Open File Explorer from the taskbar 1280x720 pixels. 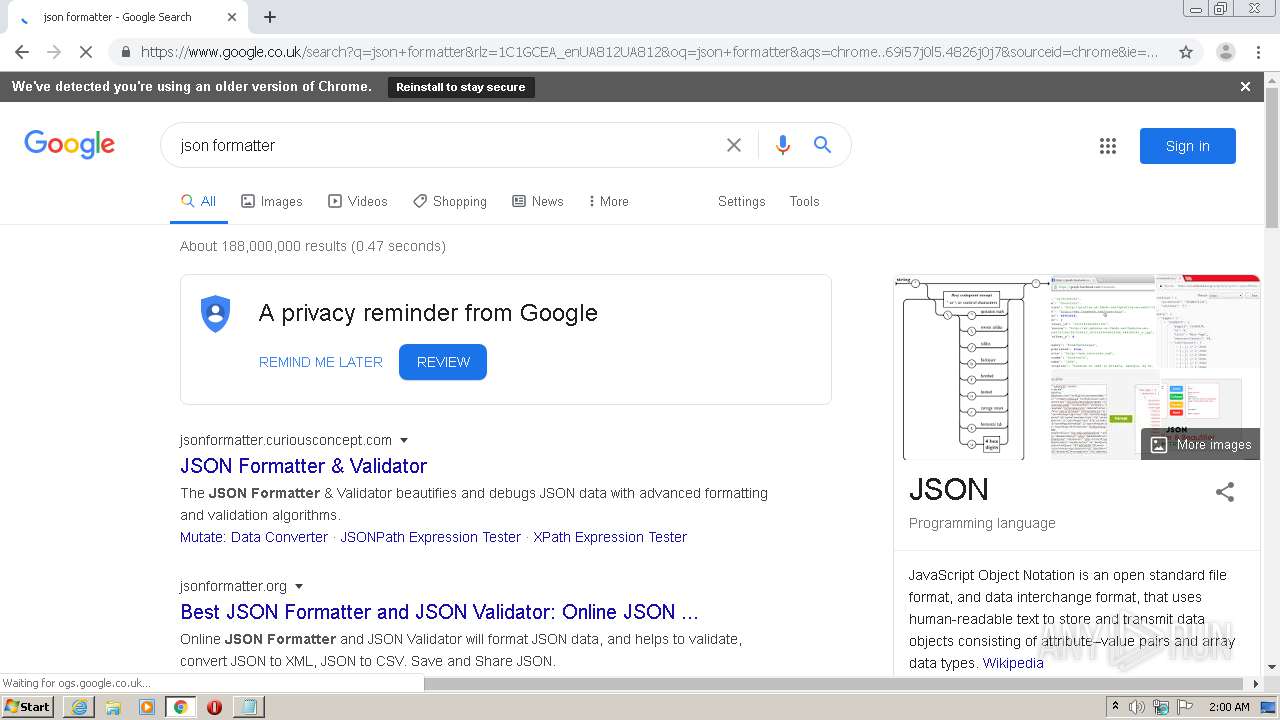click(x=113, y=707)
